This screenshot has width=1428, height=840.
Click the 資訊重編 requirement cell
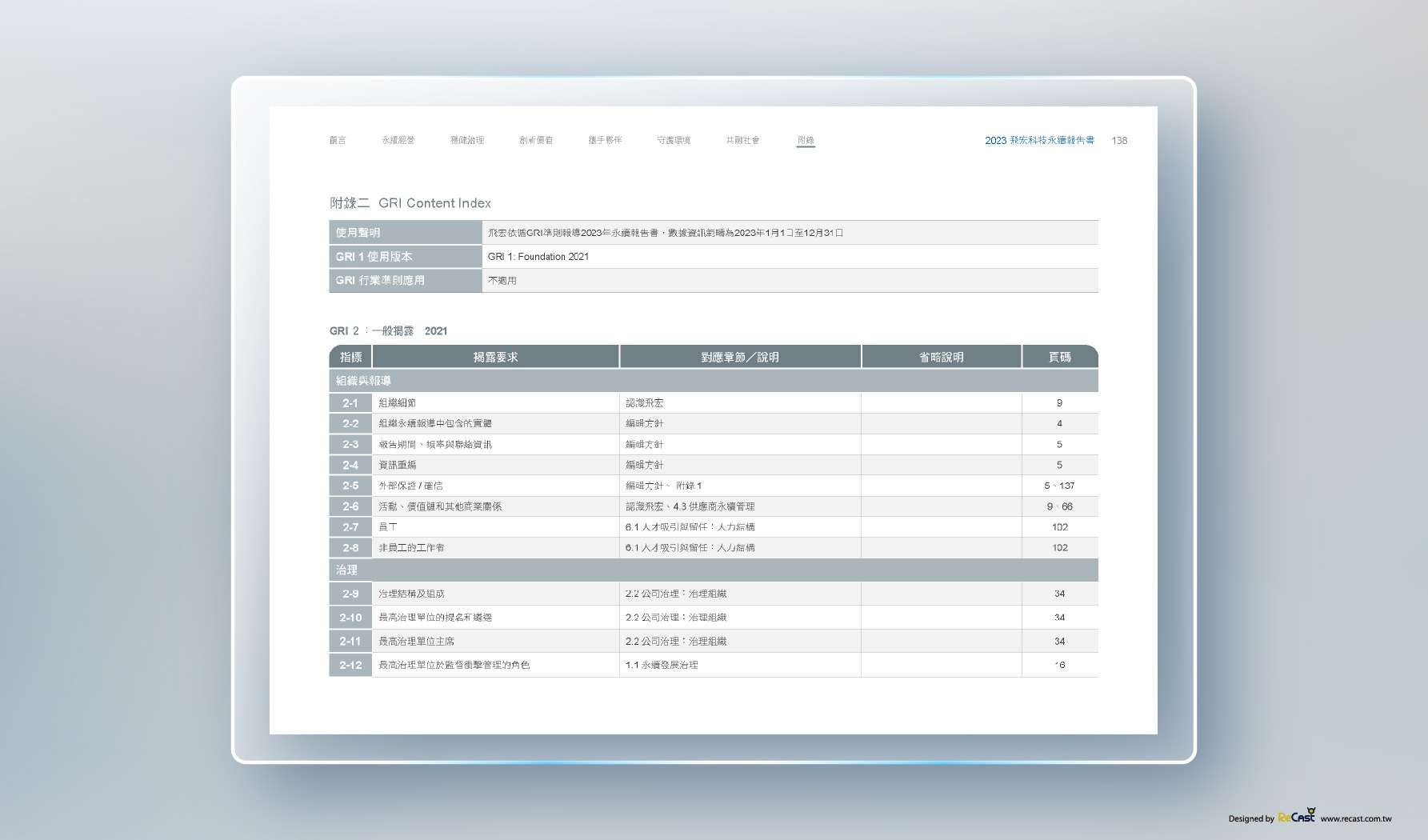coord(496,465)
